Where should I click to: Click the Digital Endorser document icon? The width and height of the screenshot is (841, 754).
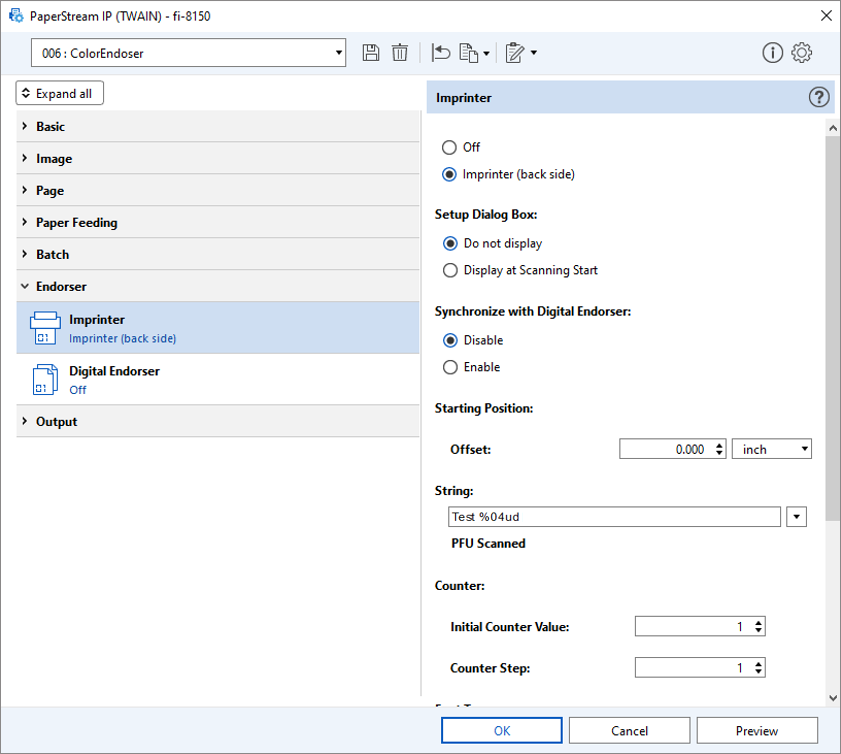click(x=45, y=379)
